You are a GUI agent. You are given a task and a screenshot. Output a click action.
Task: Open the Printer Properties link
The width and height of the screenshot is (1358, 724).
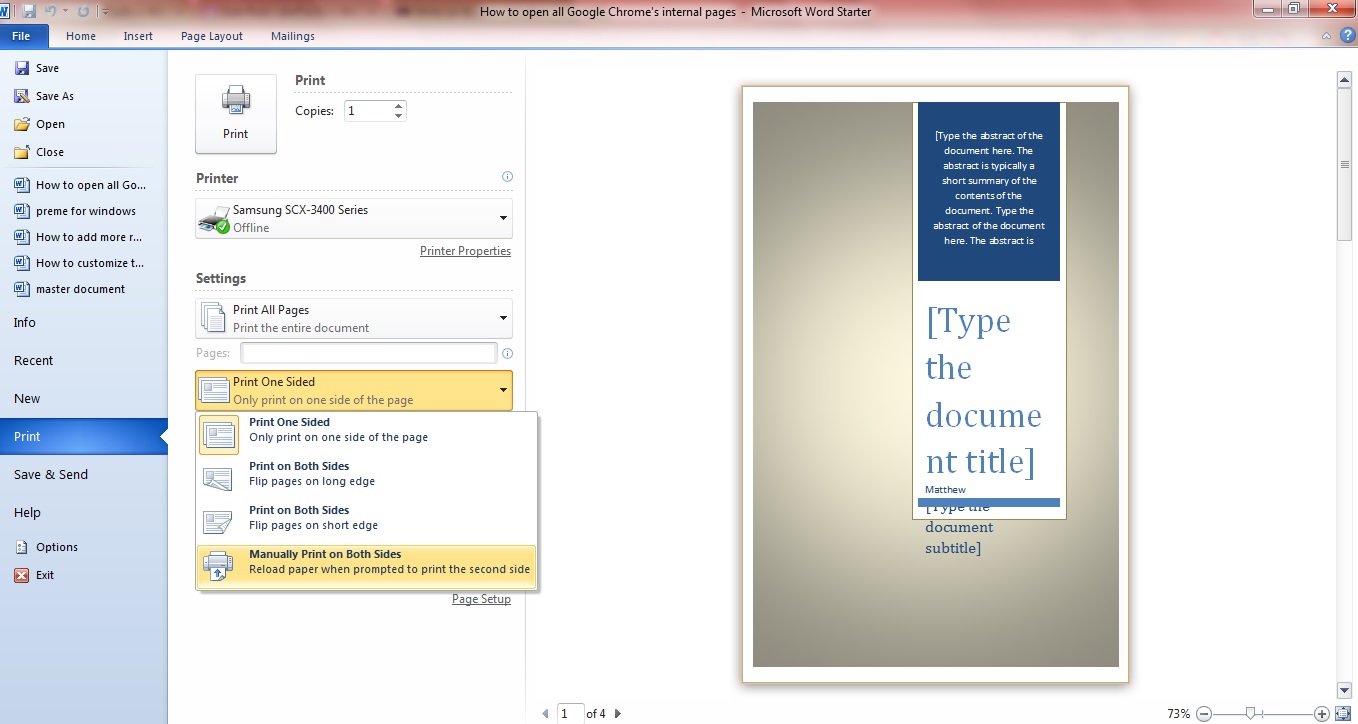(x=465, y=251)
